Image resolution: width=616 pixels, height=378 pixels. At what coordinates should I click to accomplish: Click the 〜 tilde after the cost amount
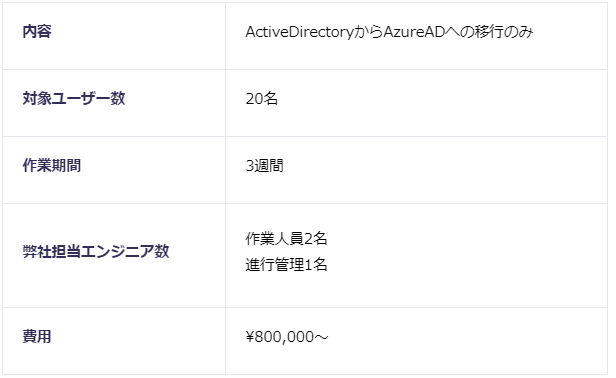[321, 337]
